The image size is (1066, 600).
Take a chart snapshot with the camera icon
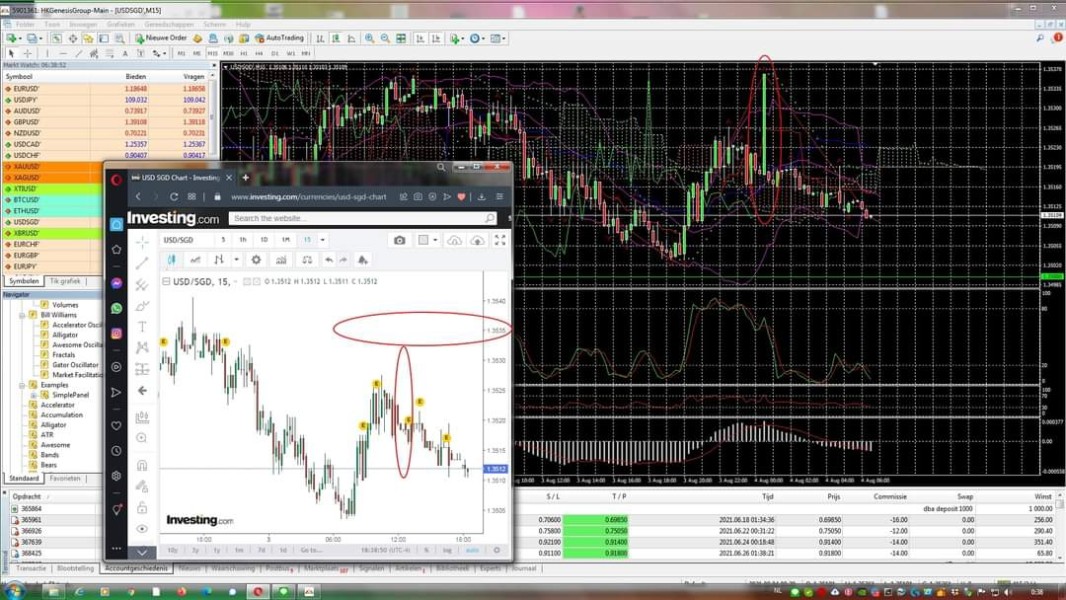tap(400, 240)
